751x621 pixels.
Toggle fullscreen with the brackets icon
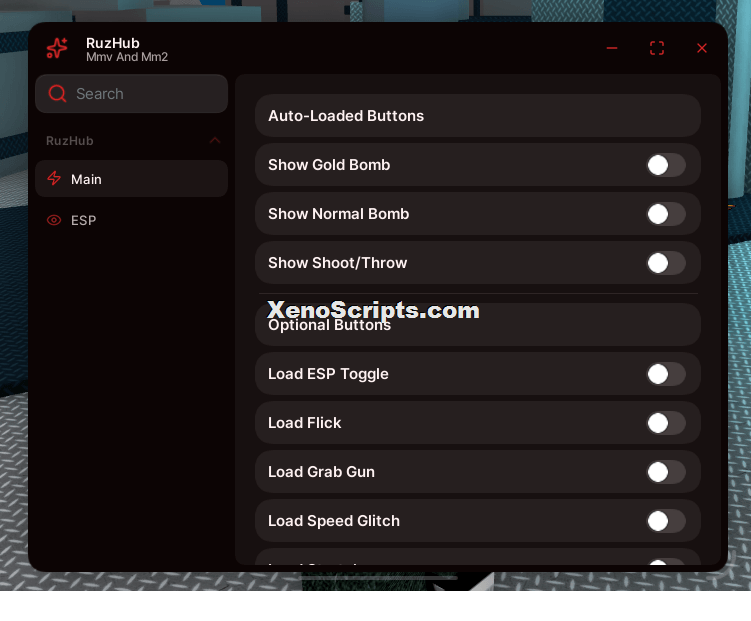point(657,48)
